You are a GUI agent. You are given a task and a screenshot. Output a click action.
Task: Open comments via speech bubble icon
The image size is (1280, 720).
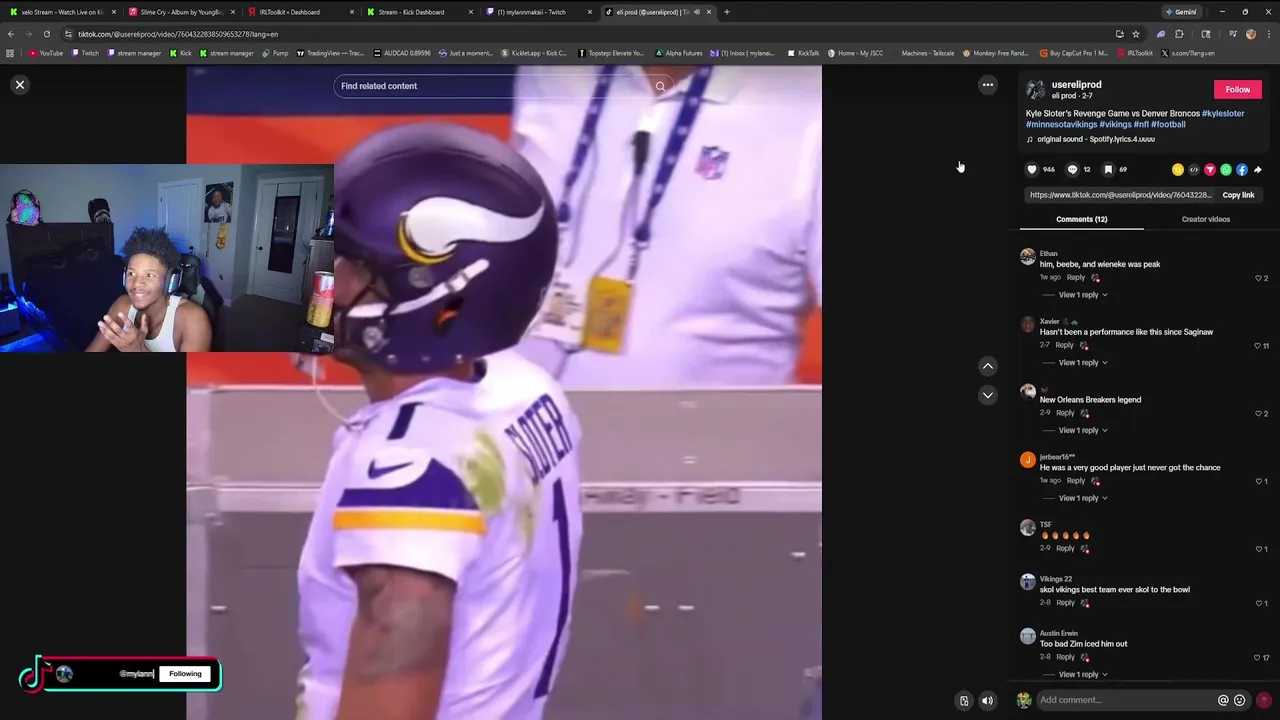(1072, 170)
